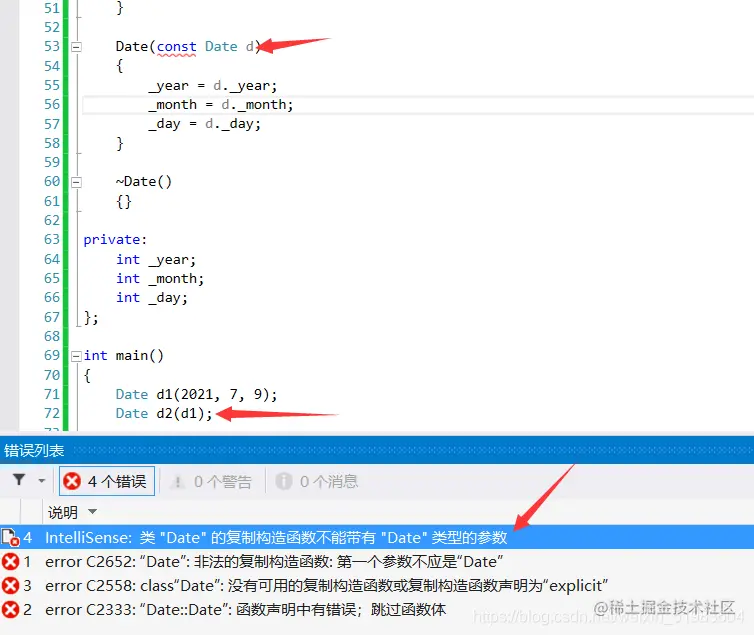This screenshot has height=635, width=754.
Task: Click int _month; member declaration
Action: tap(160, 279)
